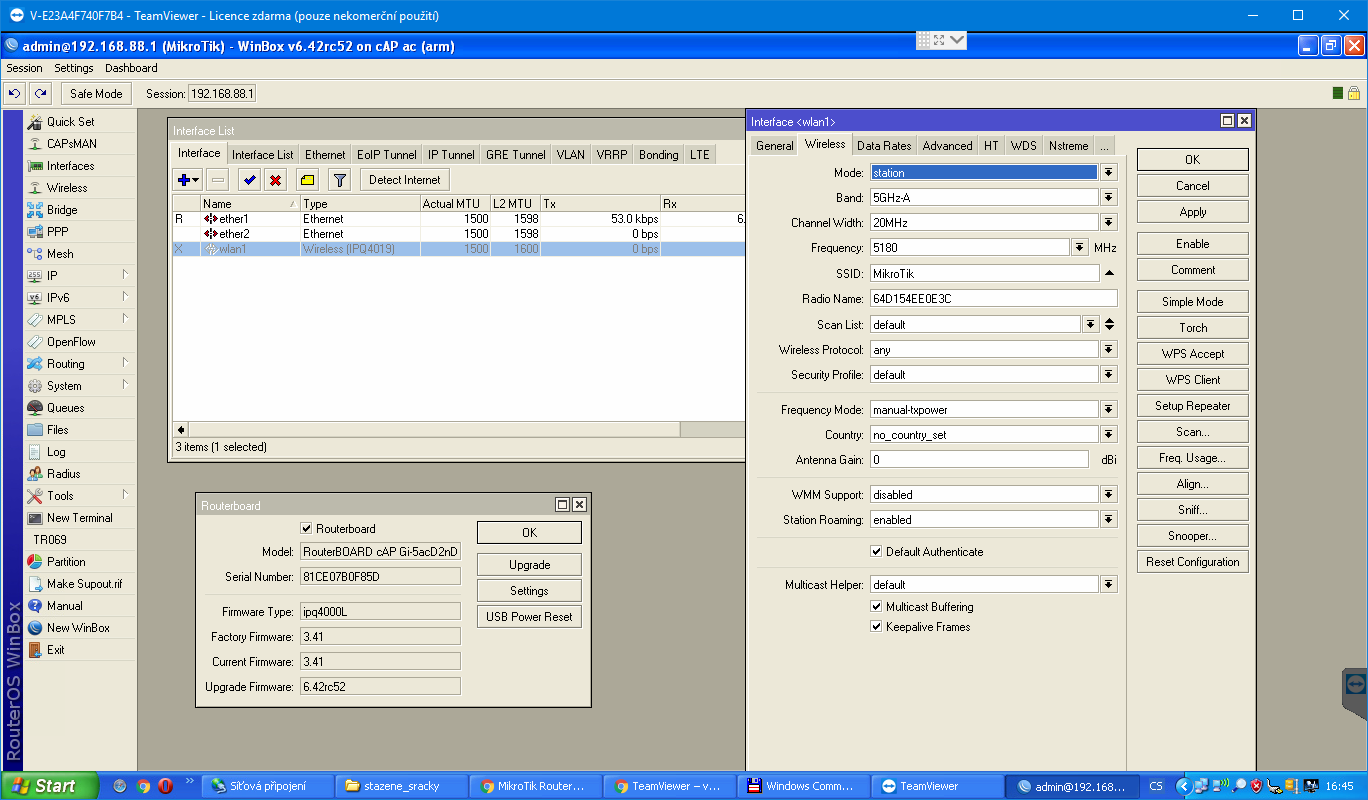Click Upgrade in the Routerboard window
This screenshot has height=800, width=1368.
529,565
